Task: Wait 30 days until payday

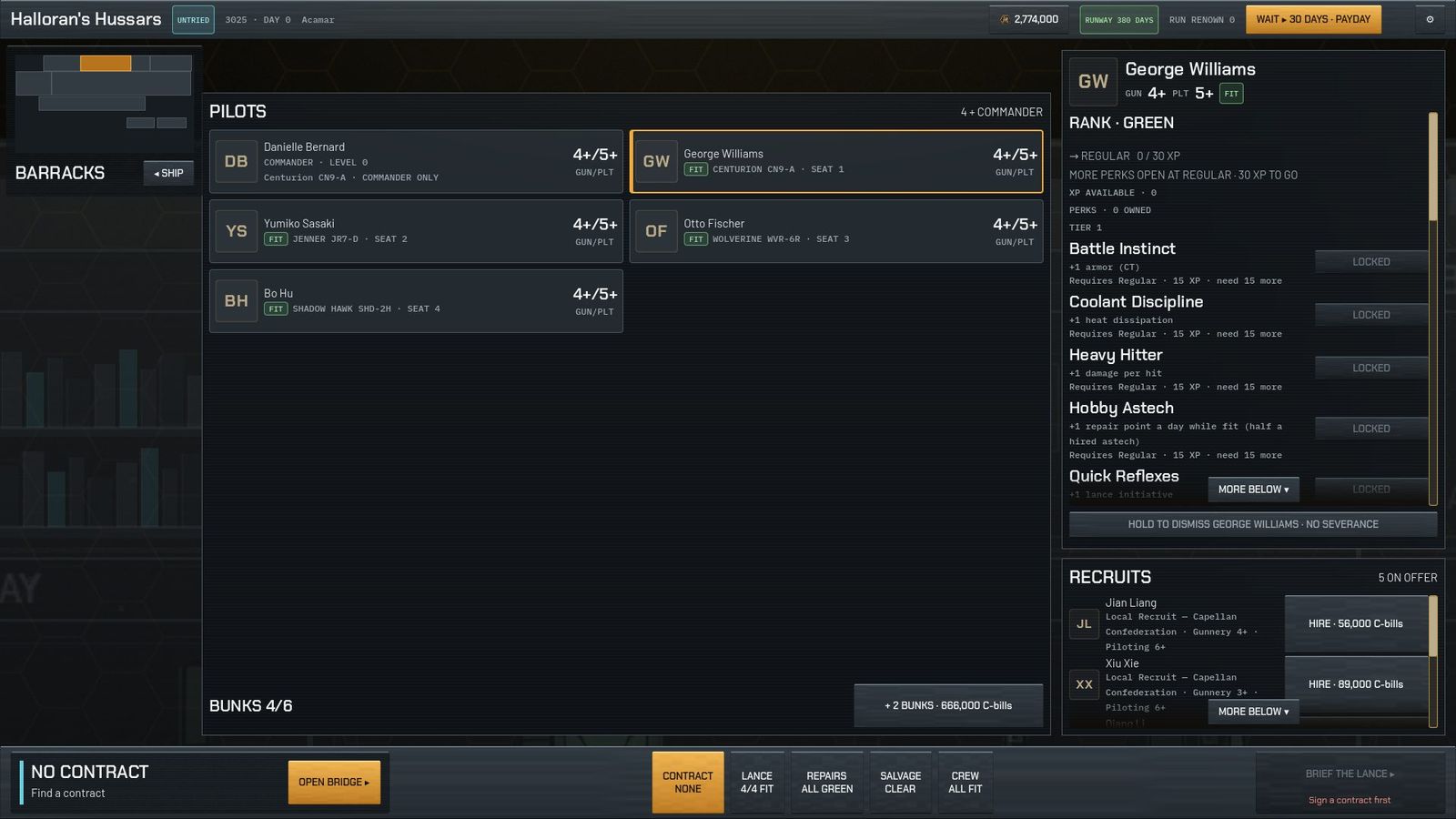Action: pos(1313,19)
